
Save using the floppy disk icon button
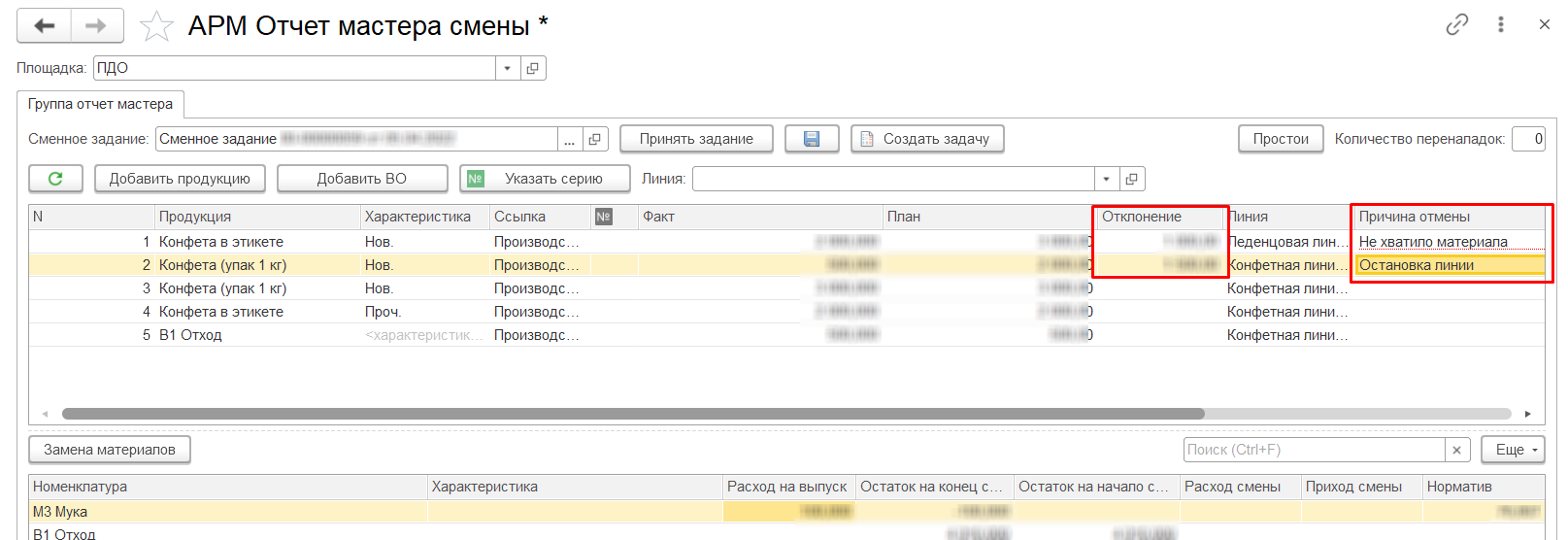[812, 139]
